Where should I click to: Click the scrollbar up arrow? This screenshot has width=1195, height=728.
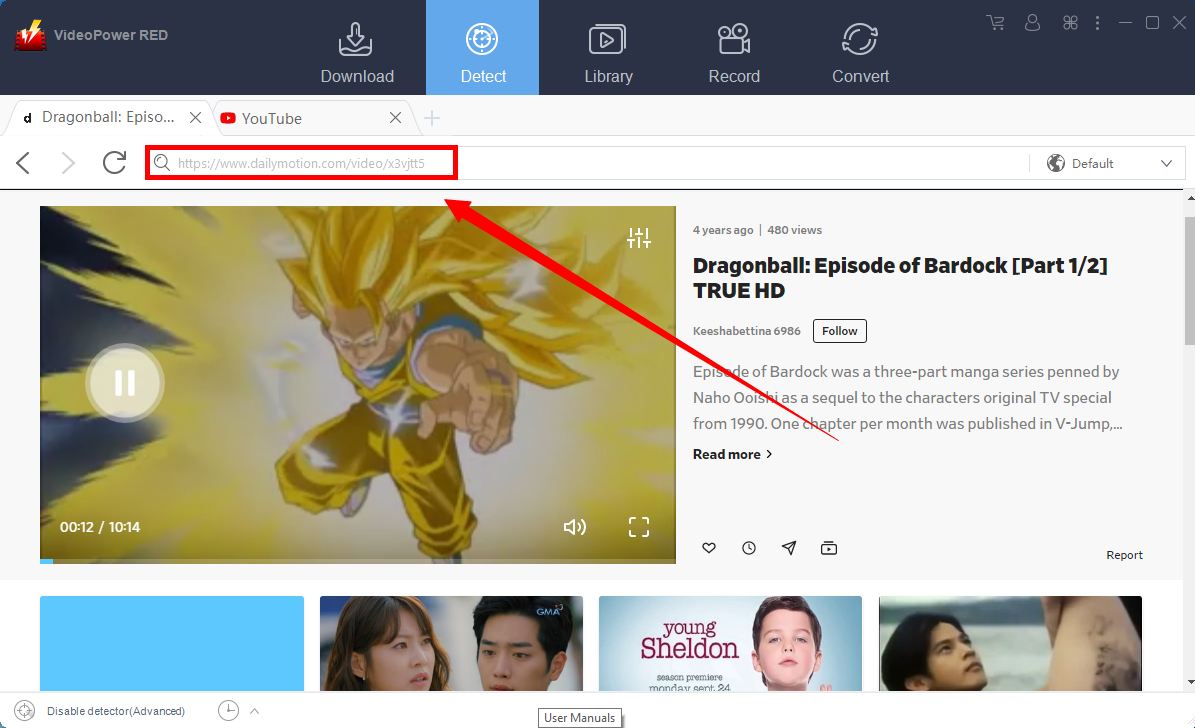coord(1190,197)
